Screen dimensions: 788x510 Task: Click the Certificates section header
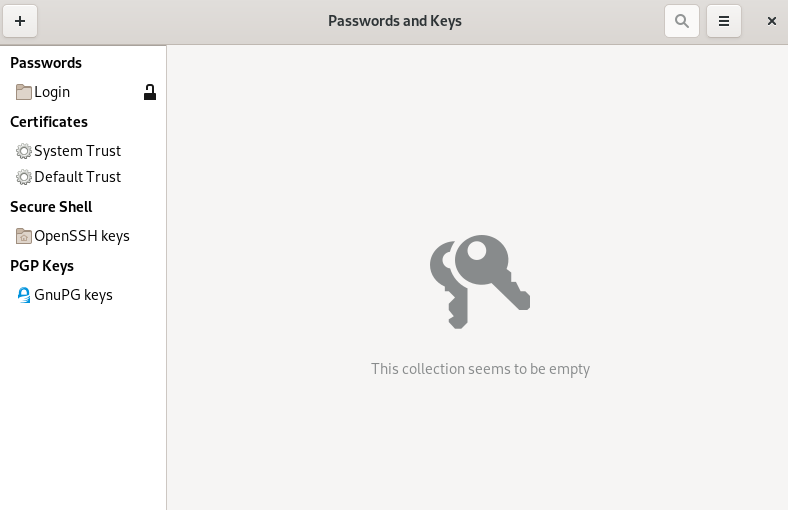(x=49, y=122)
